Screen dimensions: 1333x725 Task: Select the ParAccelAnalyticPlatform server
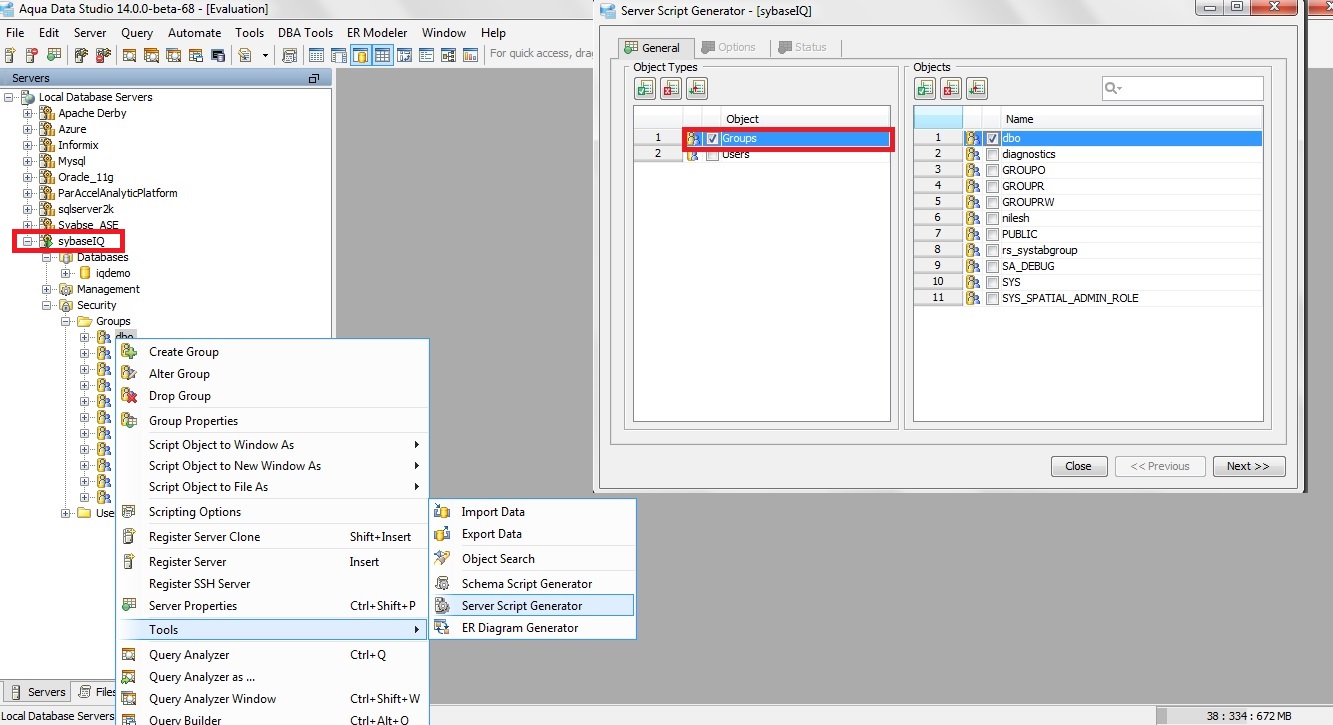click(x=117, y=193)
